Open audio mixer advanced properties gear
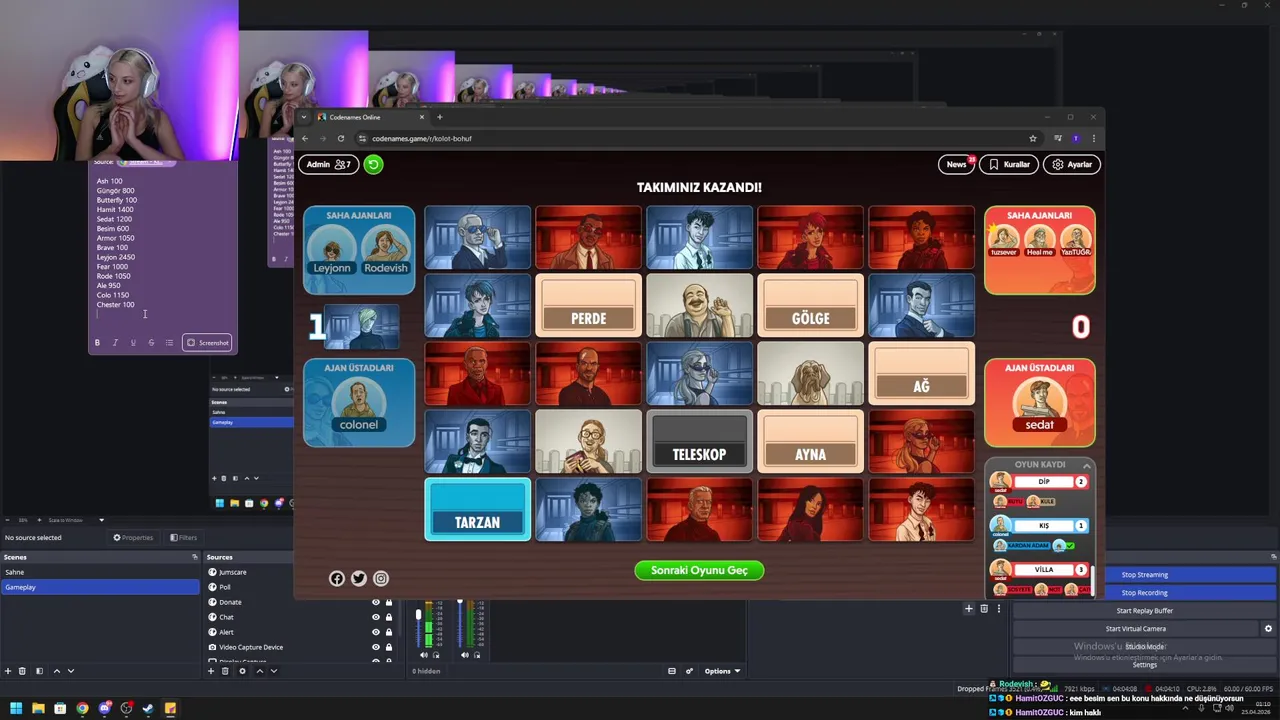Viewport: 1280px width, 720px height. click(689, 671)
